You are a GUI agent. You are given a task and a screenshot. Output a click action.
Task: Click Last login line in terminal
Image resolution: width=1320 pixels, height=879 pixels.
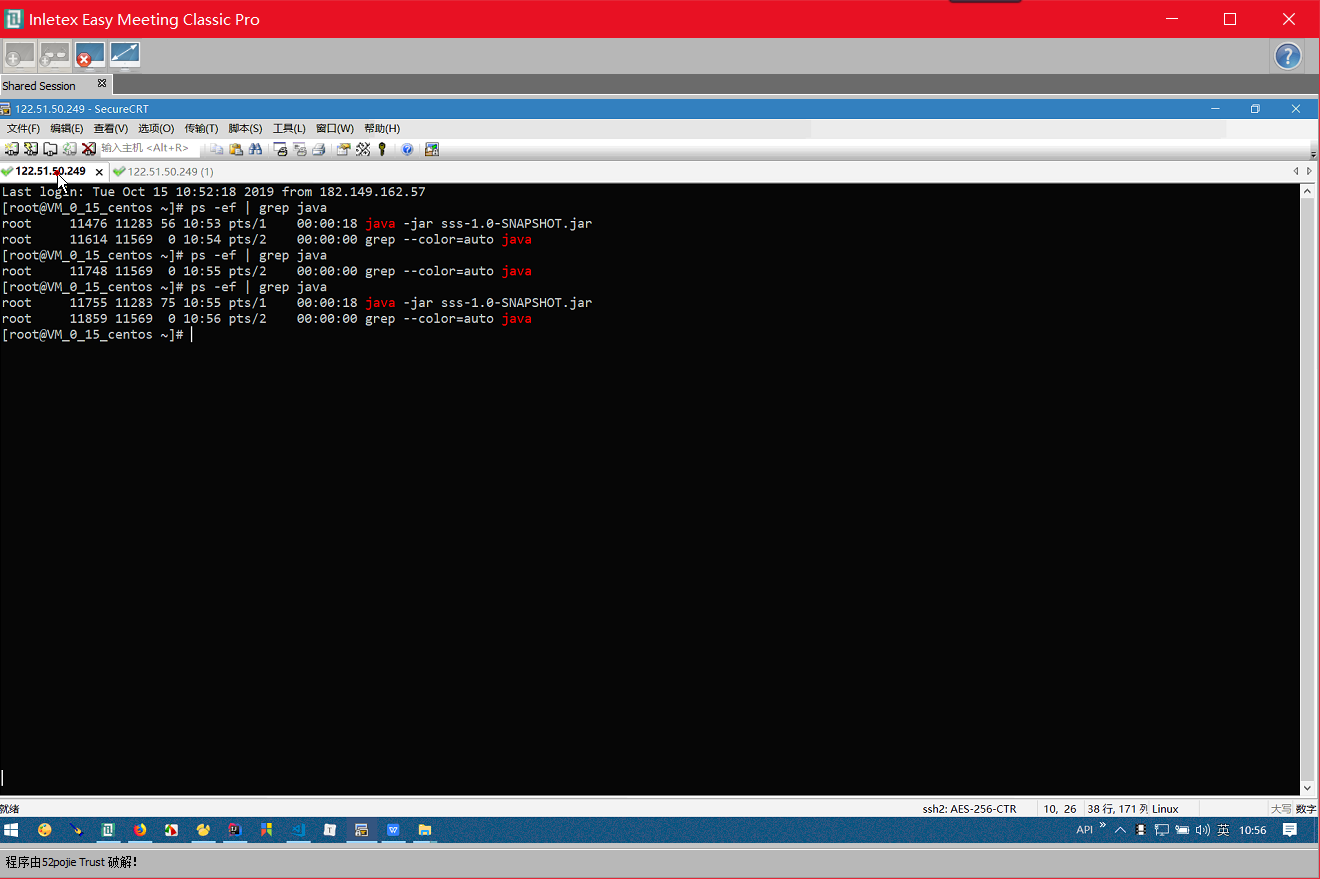[x=213, y=192]
